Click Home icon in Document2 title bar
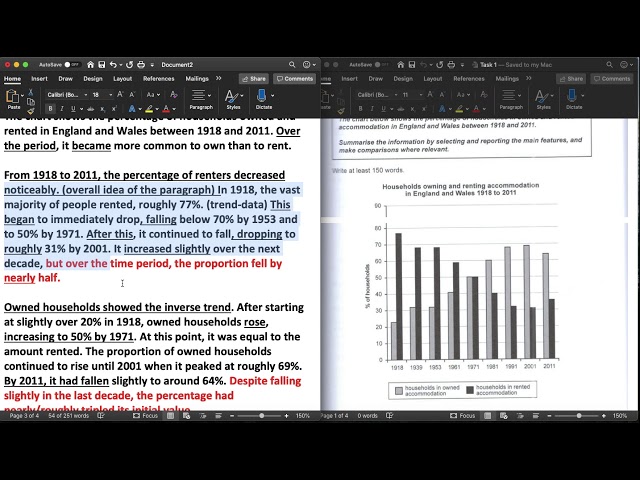 point(91,64)
